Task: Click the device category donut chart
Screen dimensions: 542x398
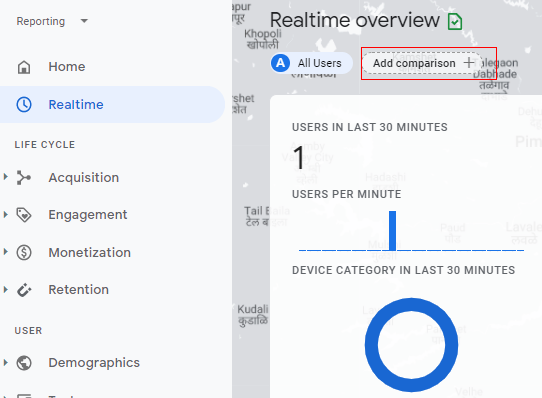Action: tap(411, 345)
